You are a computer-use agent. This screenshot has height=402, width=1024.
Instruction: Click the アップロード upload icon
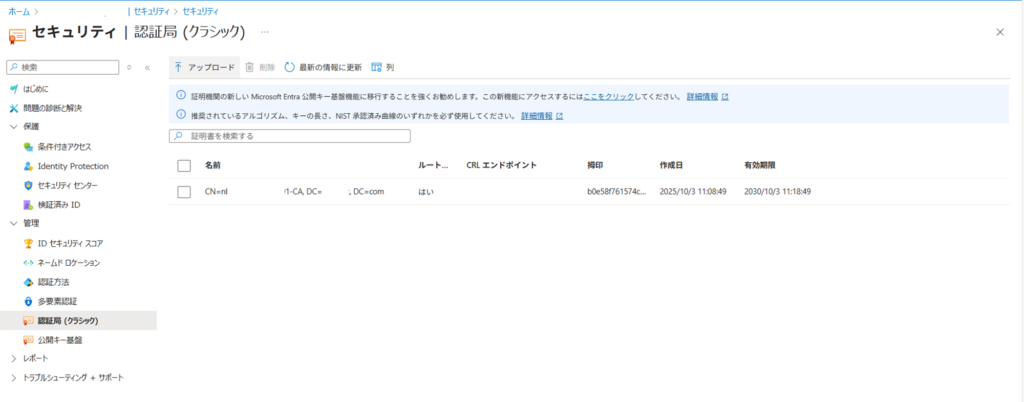tap(178, 68)
